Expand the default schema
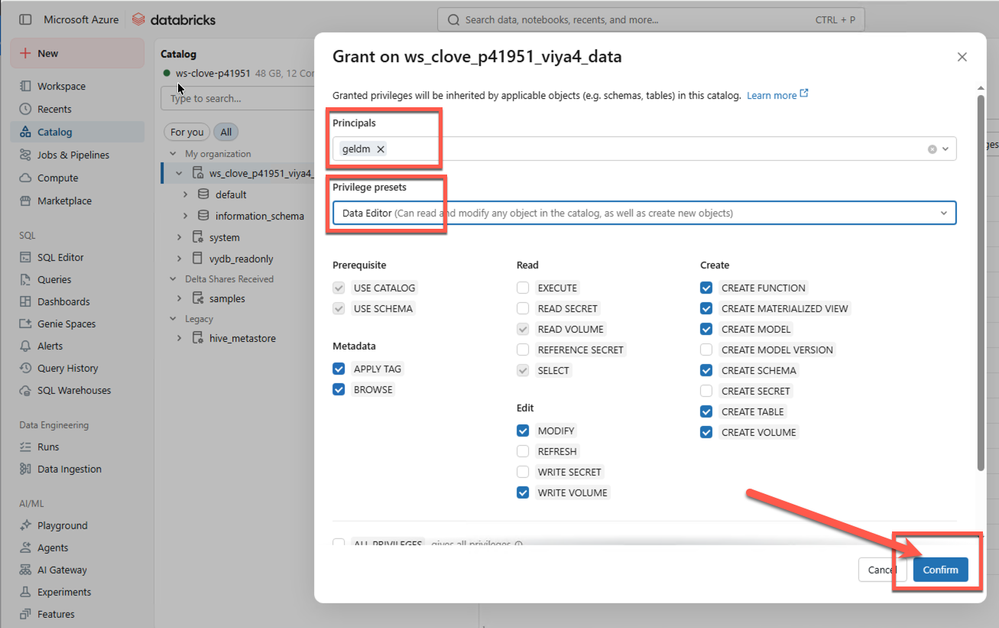Viewport: 999px width, 628px height. coord(185,194)
